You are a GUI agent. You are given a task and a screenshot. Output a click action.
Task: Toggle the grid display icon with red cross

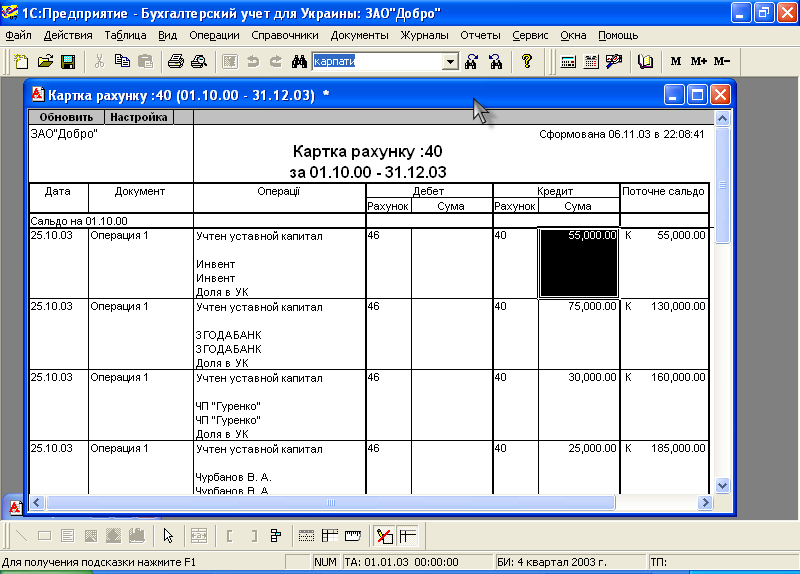tap(384, 536)
